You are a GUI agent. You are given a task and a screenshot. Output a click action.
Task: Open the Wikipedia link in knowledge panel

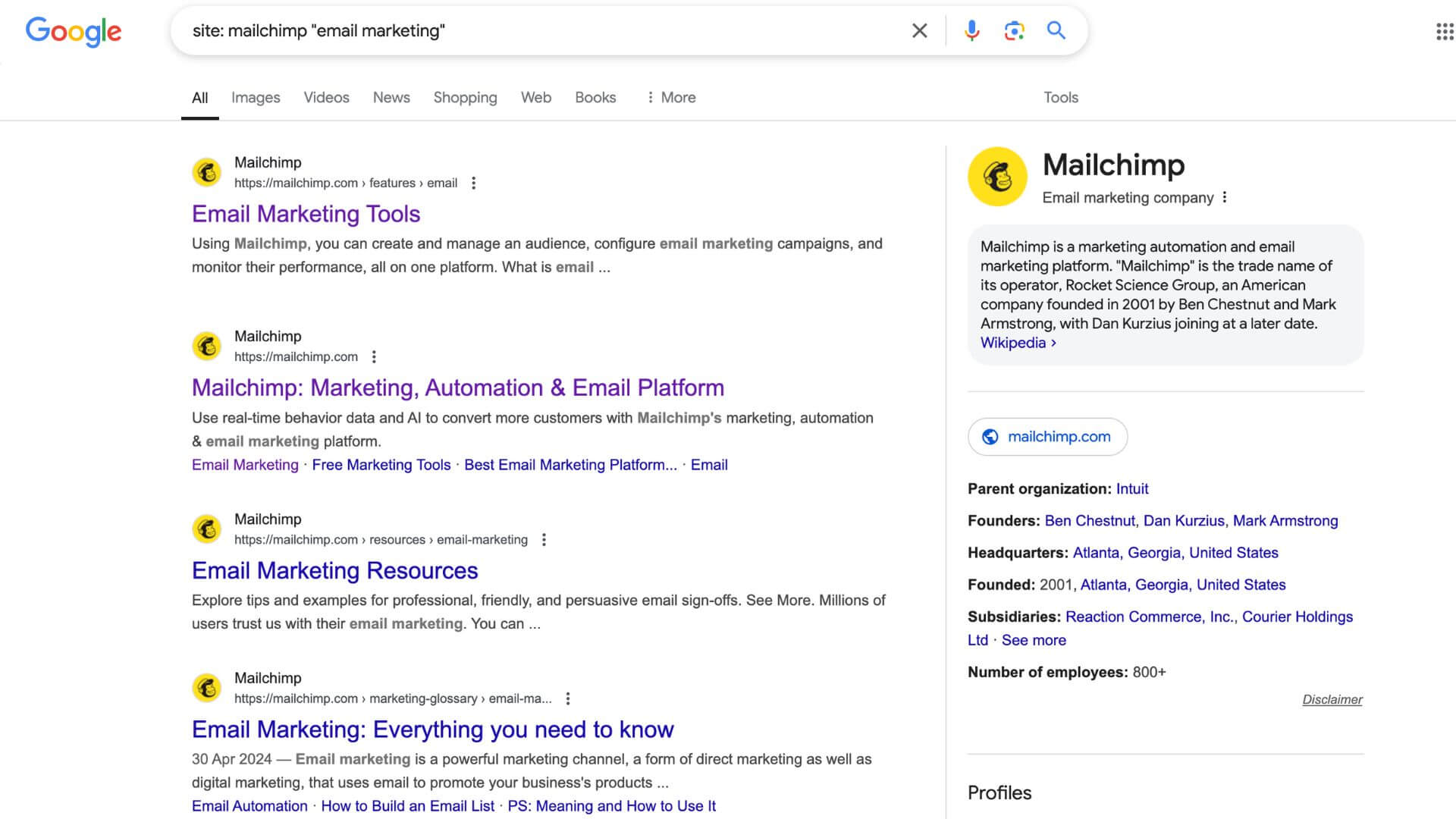(x=1018, y=343)
